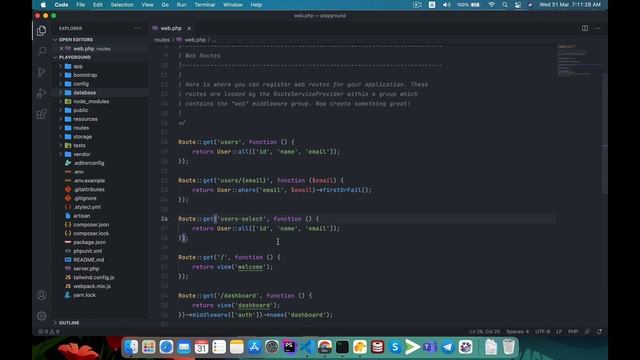Viewport: 640px width, 360px height.
Task: Open Telegram from the Dock
Action: point(448,347)
